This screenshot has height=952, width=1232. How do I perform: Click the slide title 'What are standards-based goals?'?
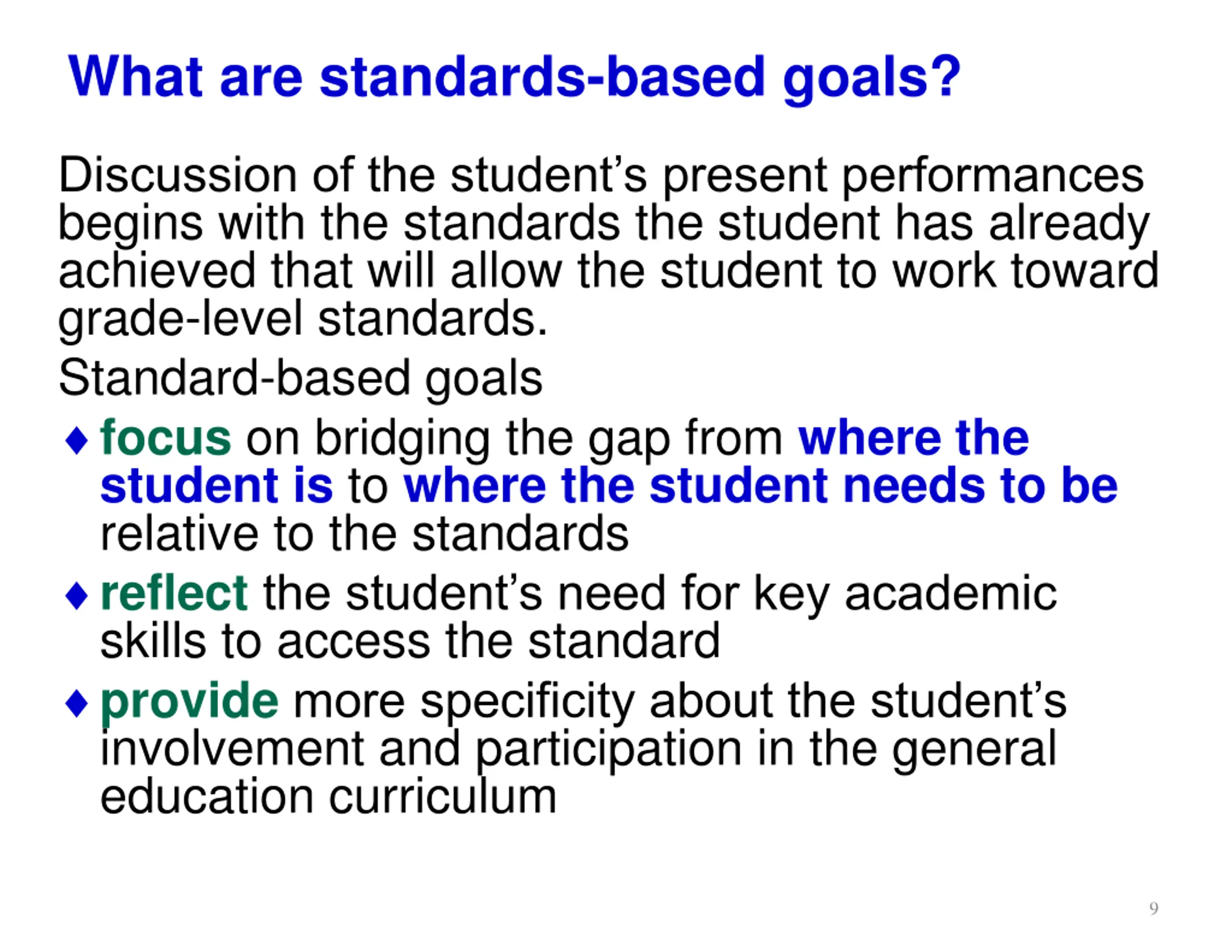pos(514,78)
